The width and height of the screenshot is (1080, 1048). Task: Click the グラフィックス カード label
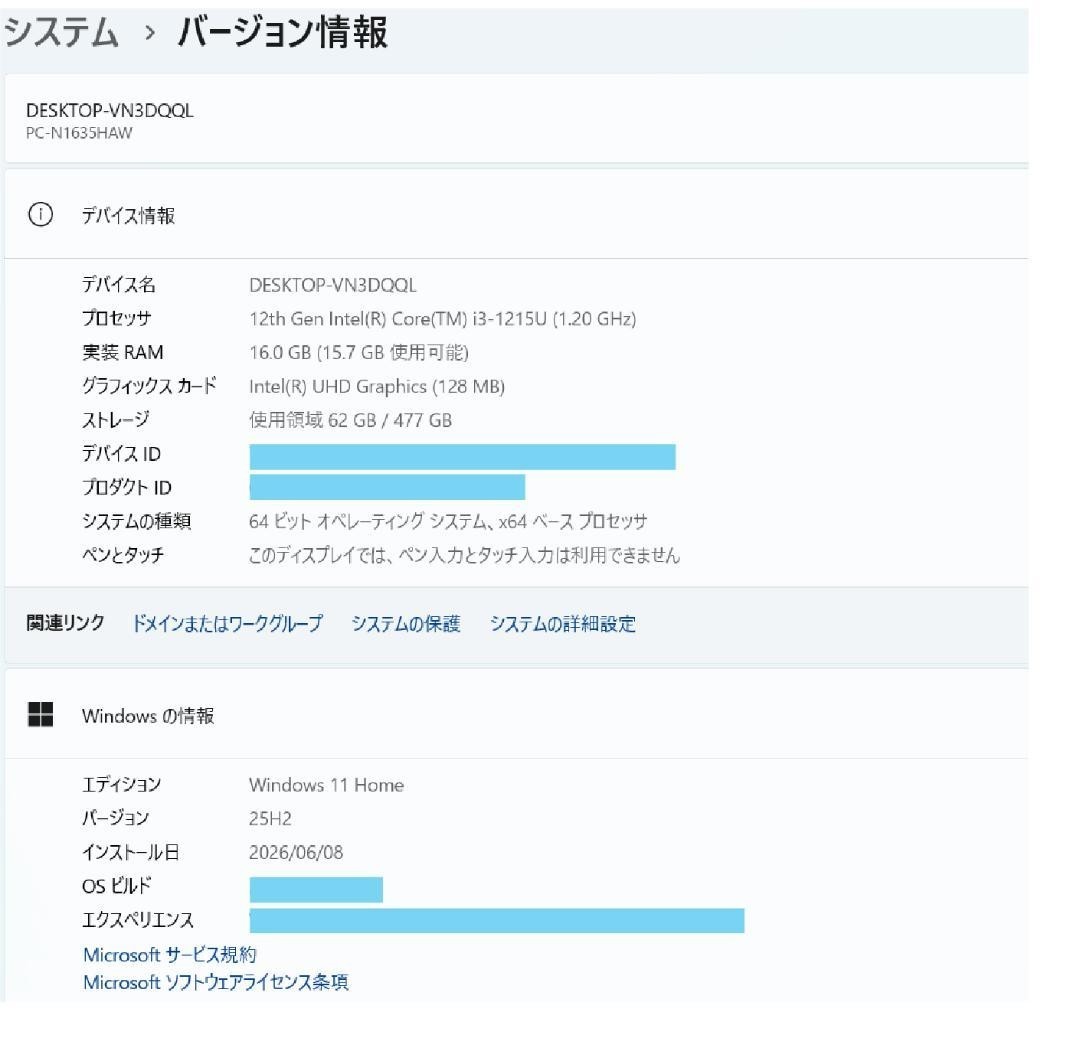coord(149,386)
